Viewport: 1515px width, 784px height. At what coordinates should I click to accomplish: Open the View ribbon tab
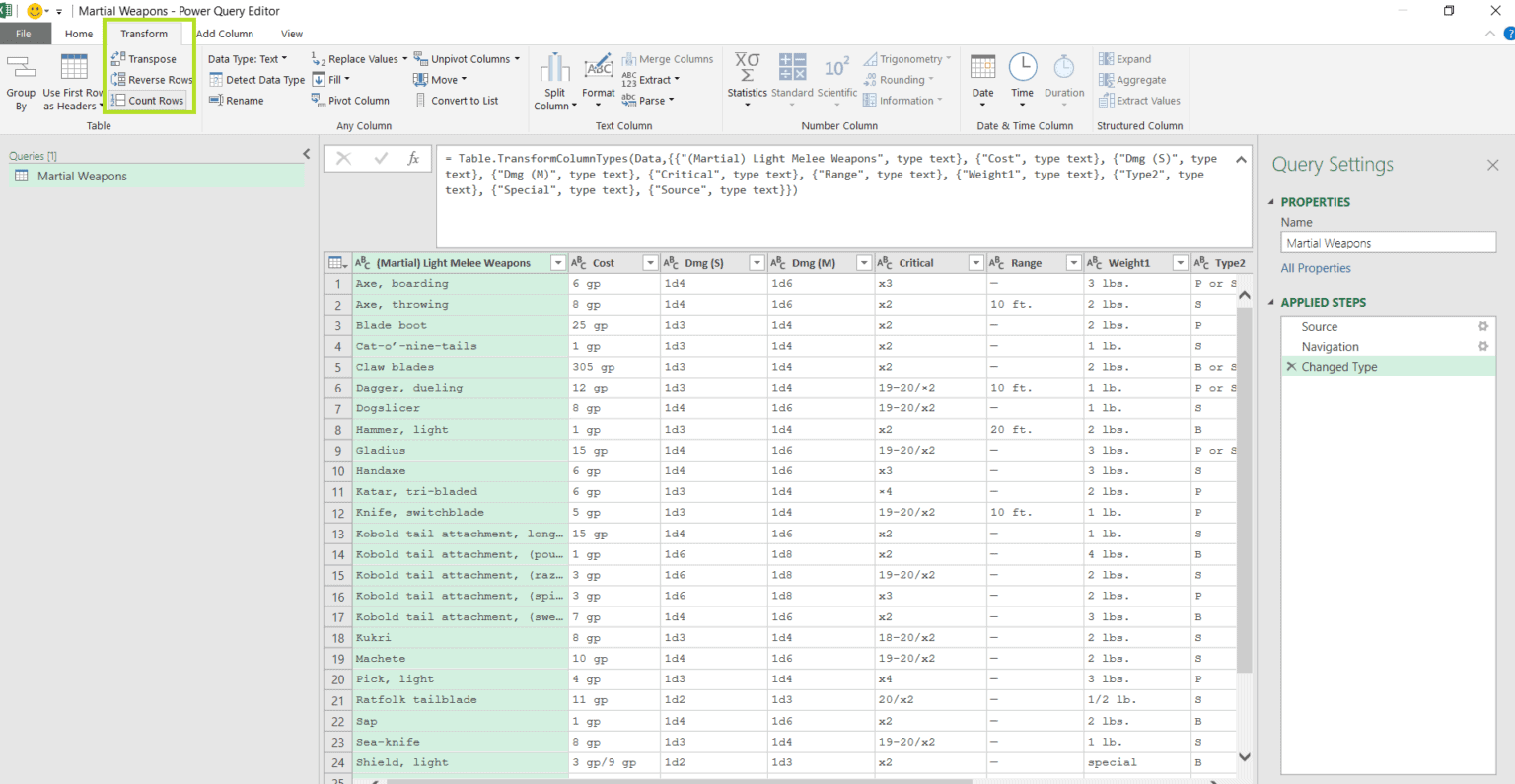tap(291, 33)
